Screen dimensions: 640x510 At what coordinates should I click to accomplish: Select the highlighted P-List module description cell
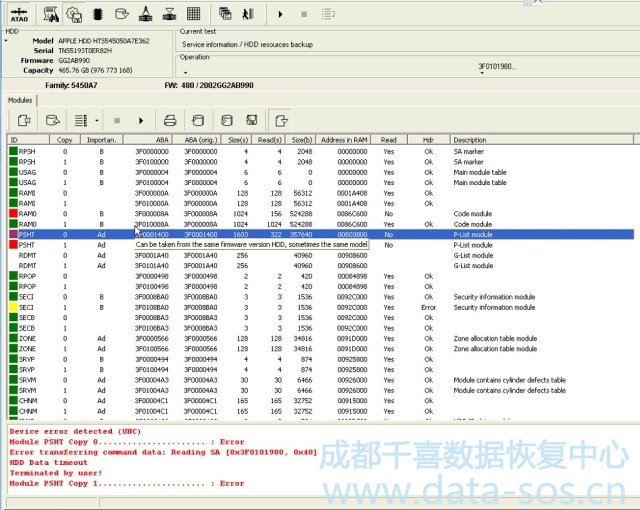473,235
